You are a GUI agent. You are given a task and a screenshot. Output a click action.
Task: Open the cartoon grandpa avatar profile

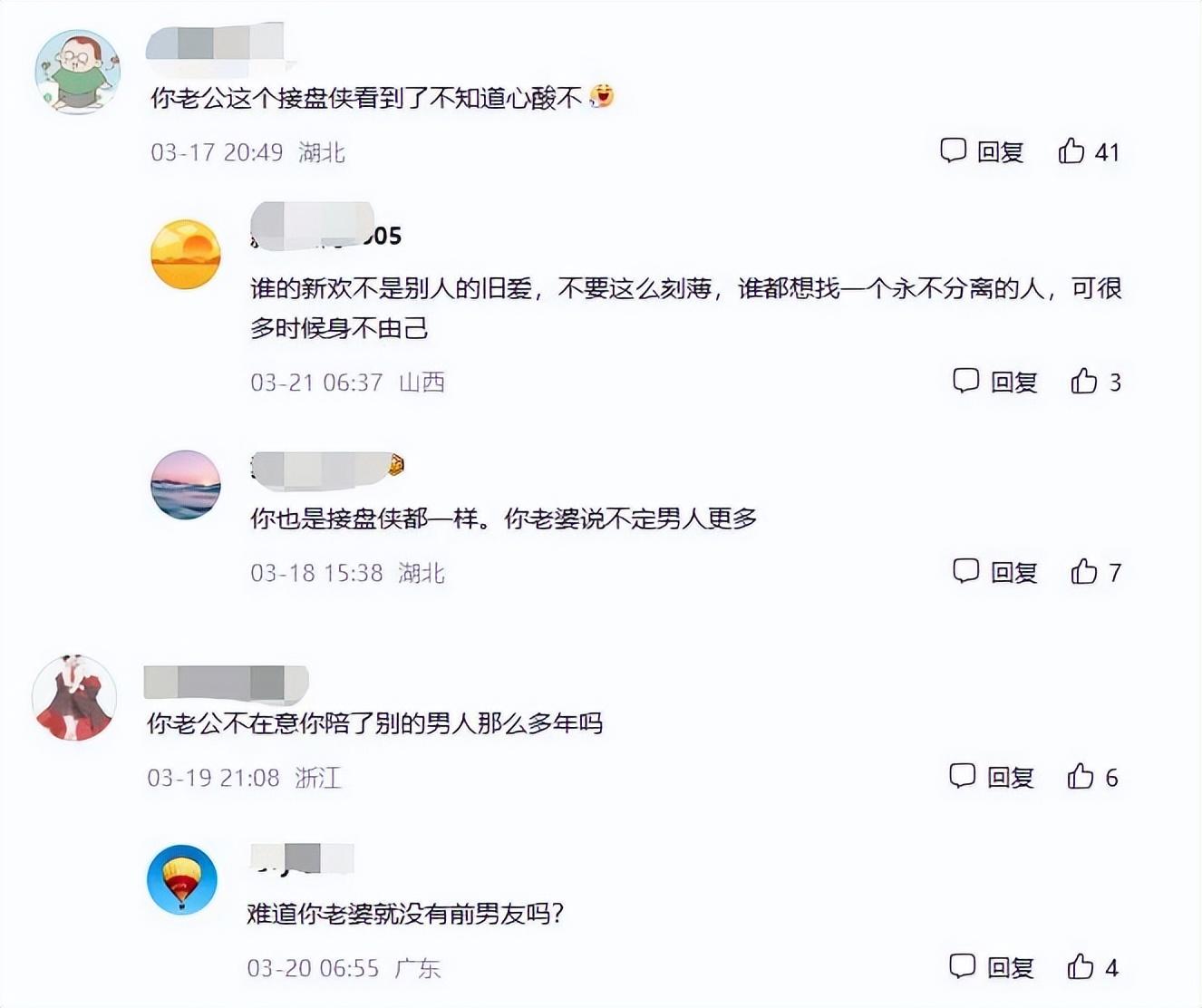click(78, 72)
